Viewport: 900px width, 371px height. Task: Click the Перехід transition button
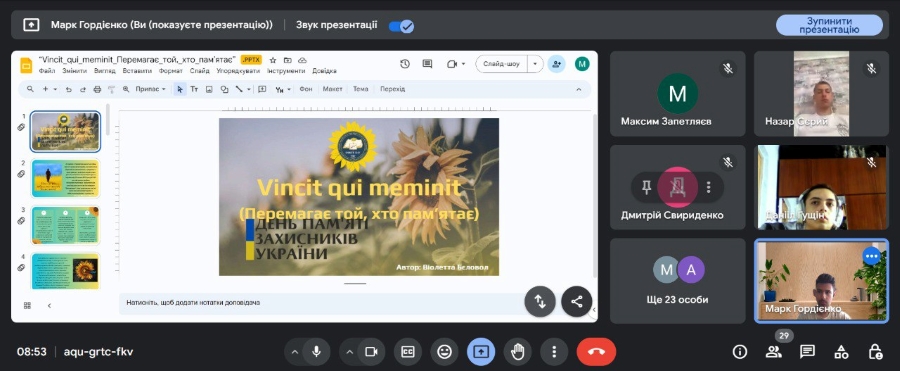click(x=393, y=89)
